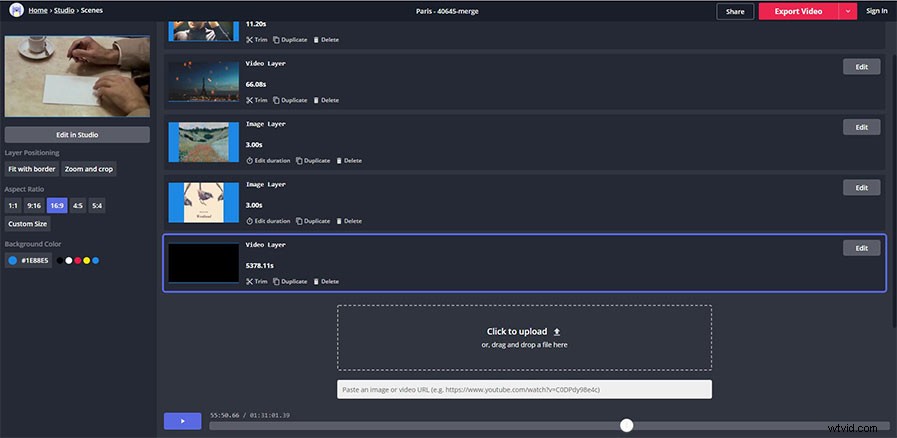
Task: Click the Share button
Action: pyautogui.click(x=734, y=11)
